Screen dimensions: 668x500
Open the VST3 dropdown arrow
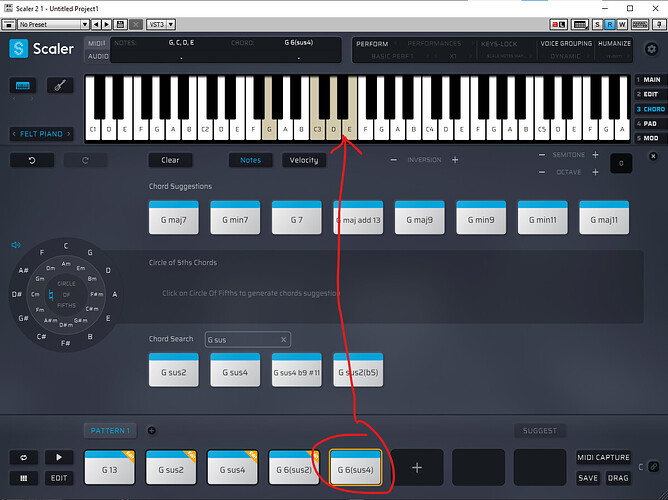tap(171, 24)
